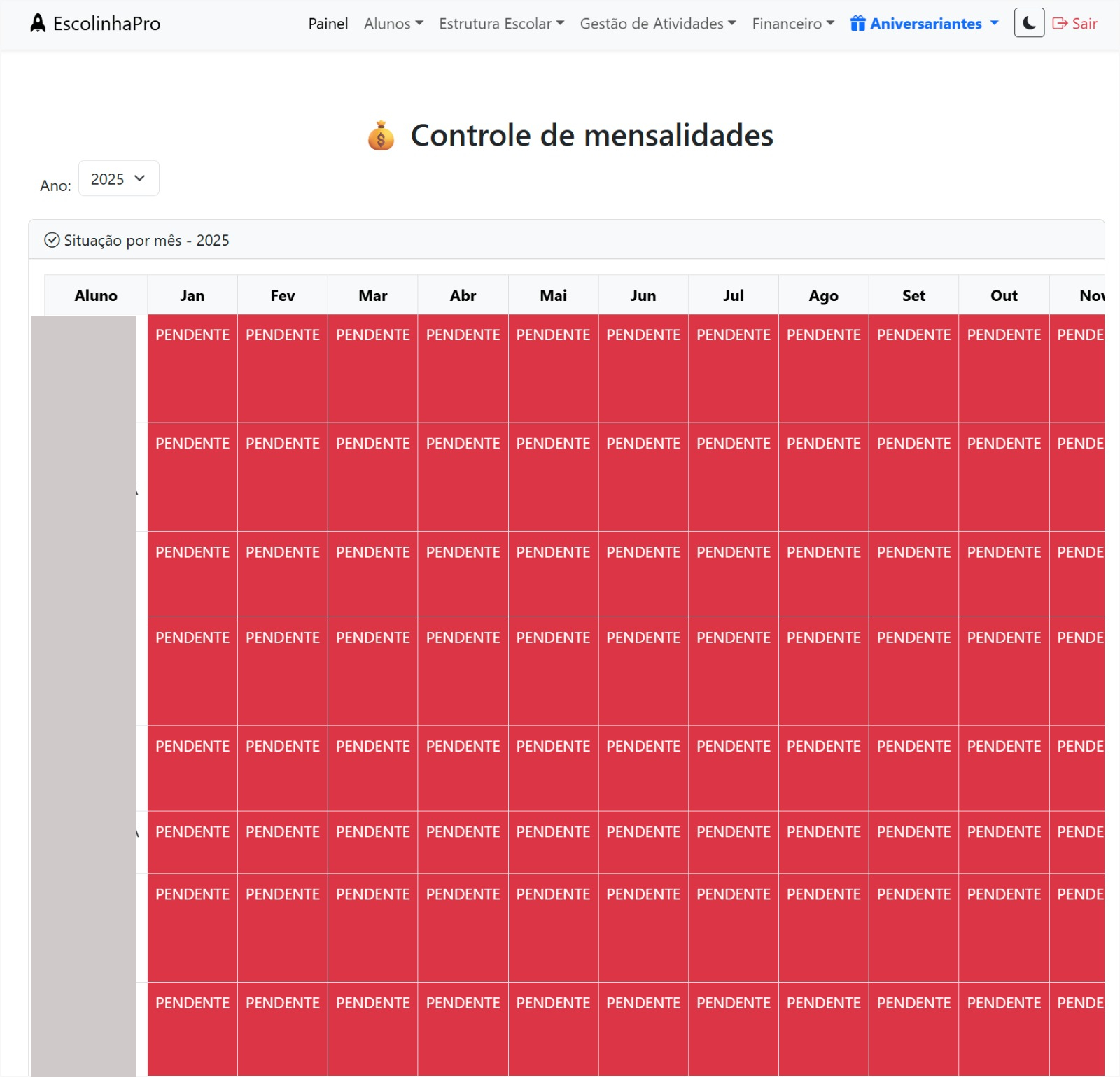1120x1077 pixels.
Task: Navigate to Painel
Action: [328, 23]
